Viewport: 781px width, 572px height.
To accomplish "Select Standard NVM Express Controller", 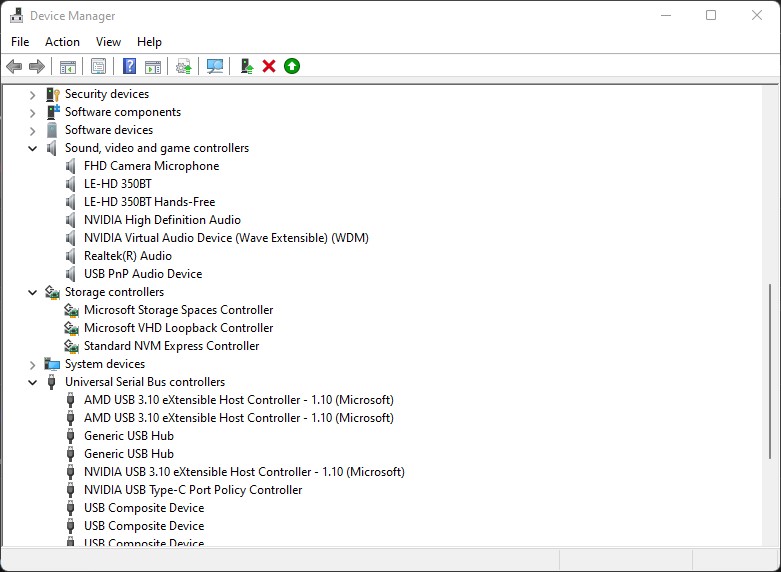I will [x=171, y=346].
